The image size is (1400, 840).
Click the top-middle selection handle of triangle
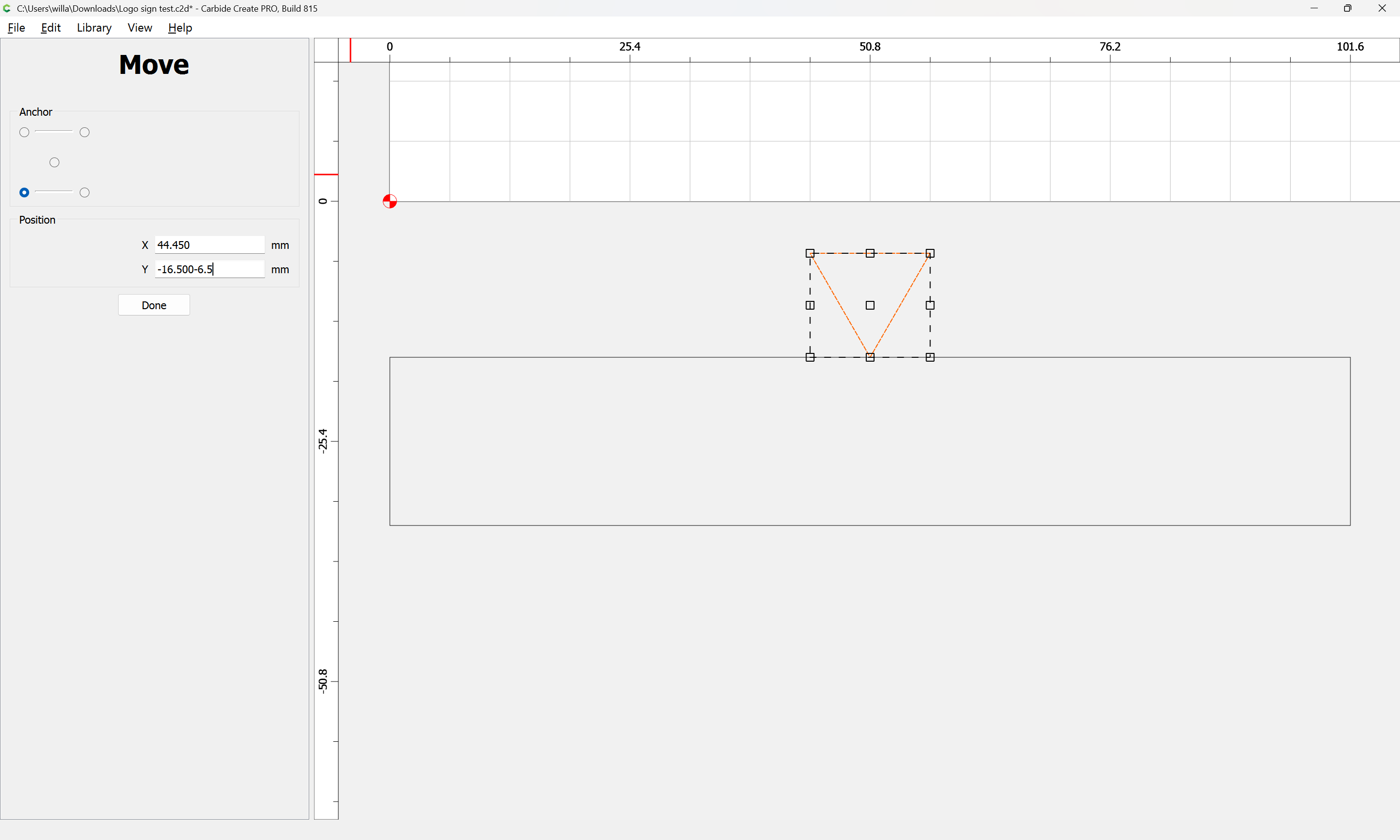point(870,253)
